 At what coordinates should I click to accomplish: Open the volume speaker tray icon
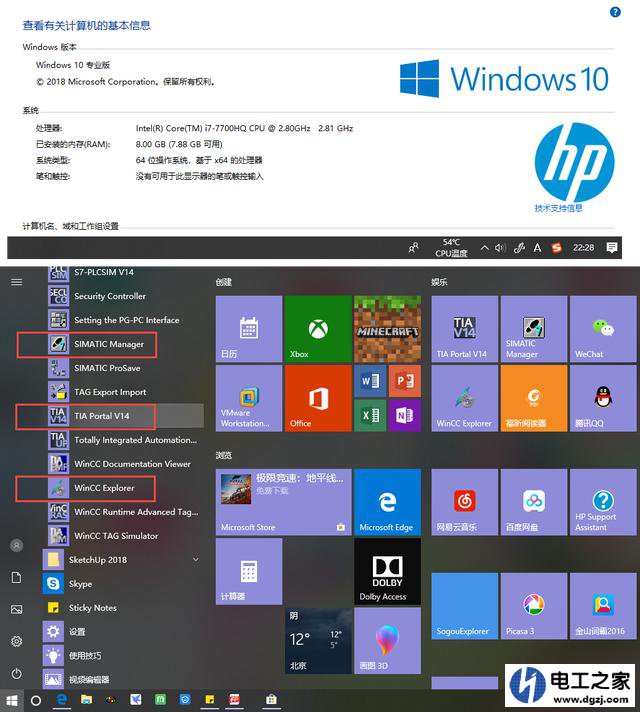point(500,248)
